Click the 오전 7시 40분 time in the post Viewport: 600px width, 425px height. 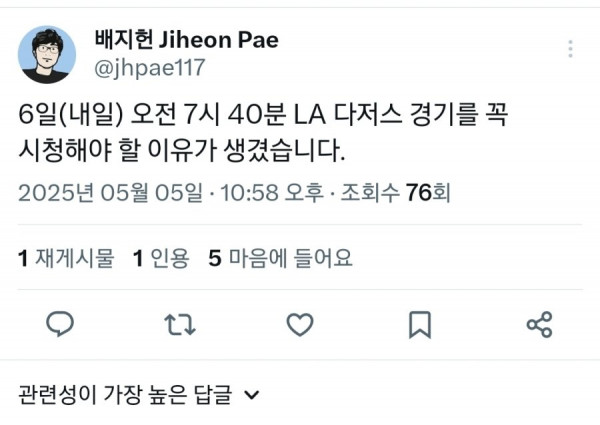209,114
